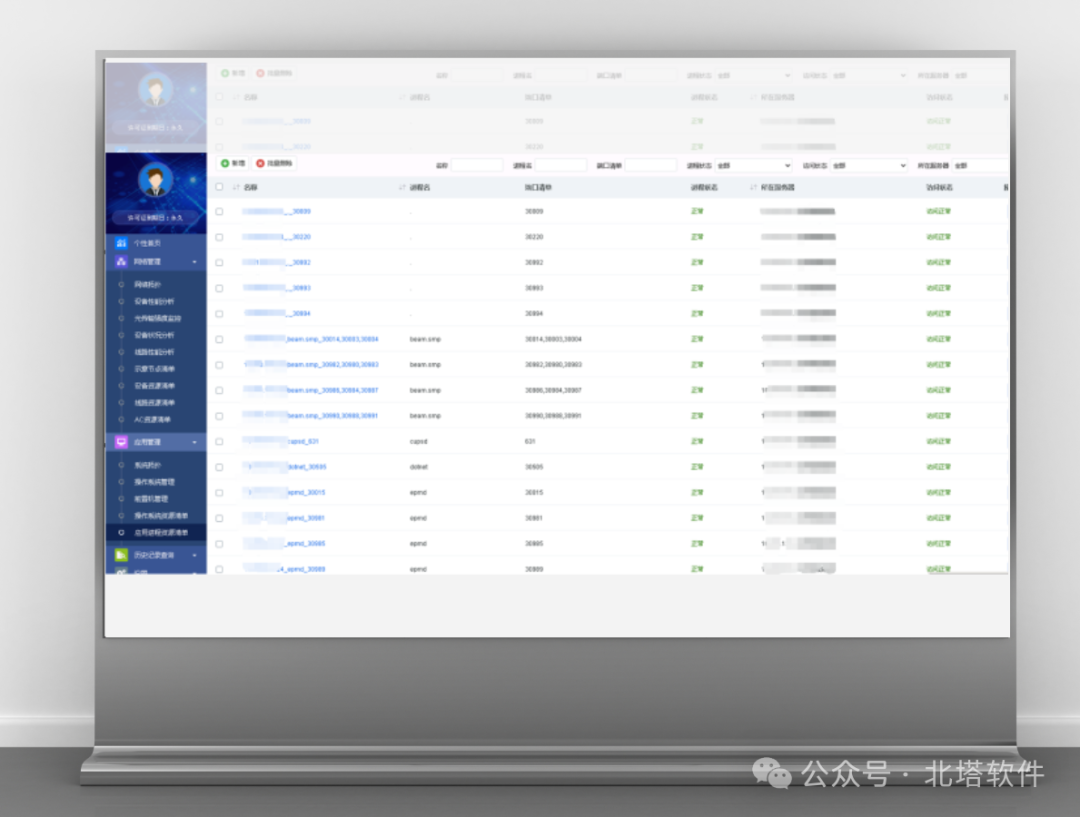Click port cell 30894
Viewport: 1080px width, 817px height.
[x=534, y=313]
